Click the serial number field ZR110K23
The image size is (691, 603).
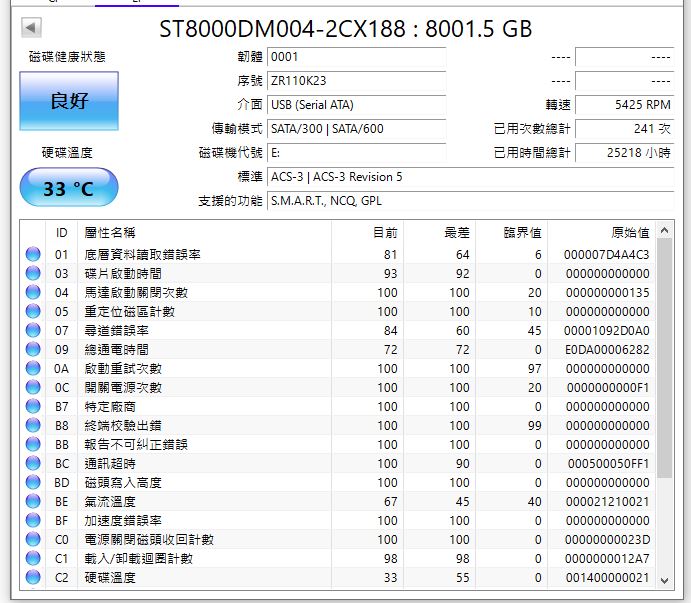(x=357, y=81)
